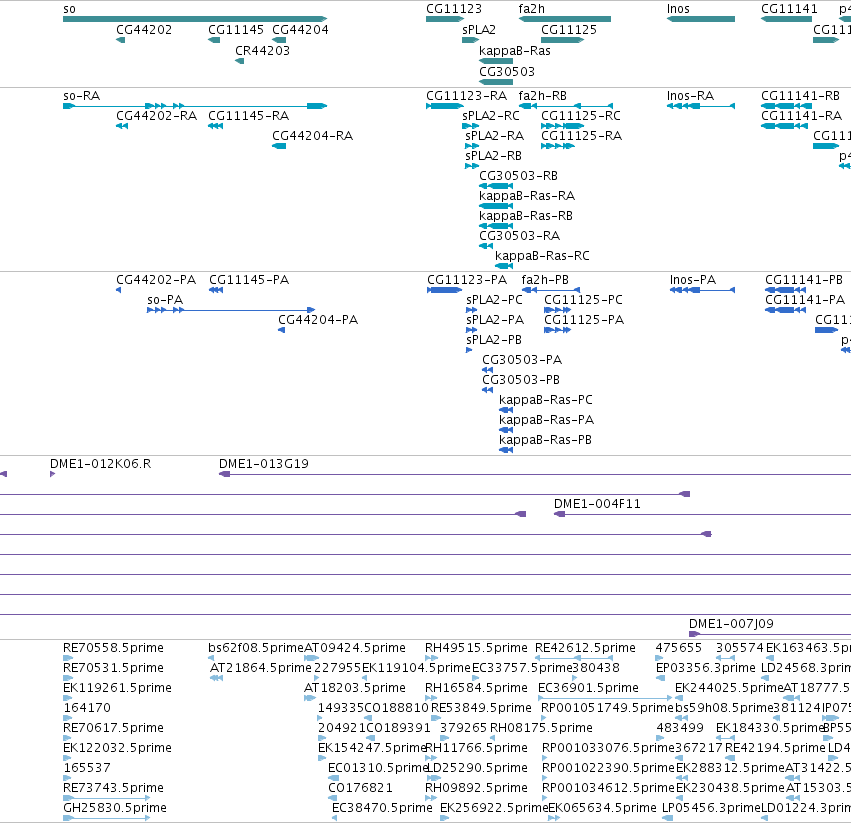Screen dimensions: 851x823
Task: Click the CG11125 gene label
Action: tap(569, 30)
